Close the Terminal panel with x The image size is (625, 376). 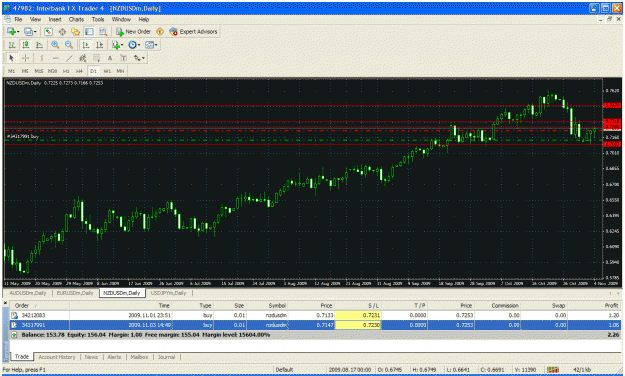(x=6, y=303)
